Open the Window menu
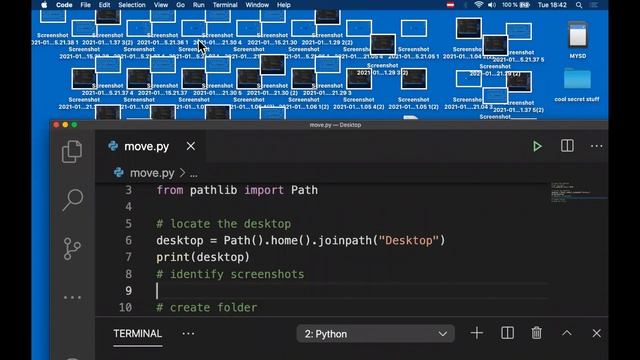The height and width of the screenshot is (360, 640). [257, 5]
